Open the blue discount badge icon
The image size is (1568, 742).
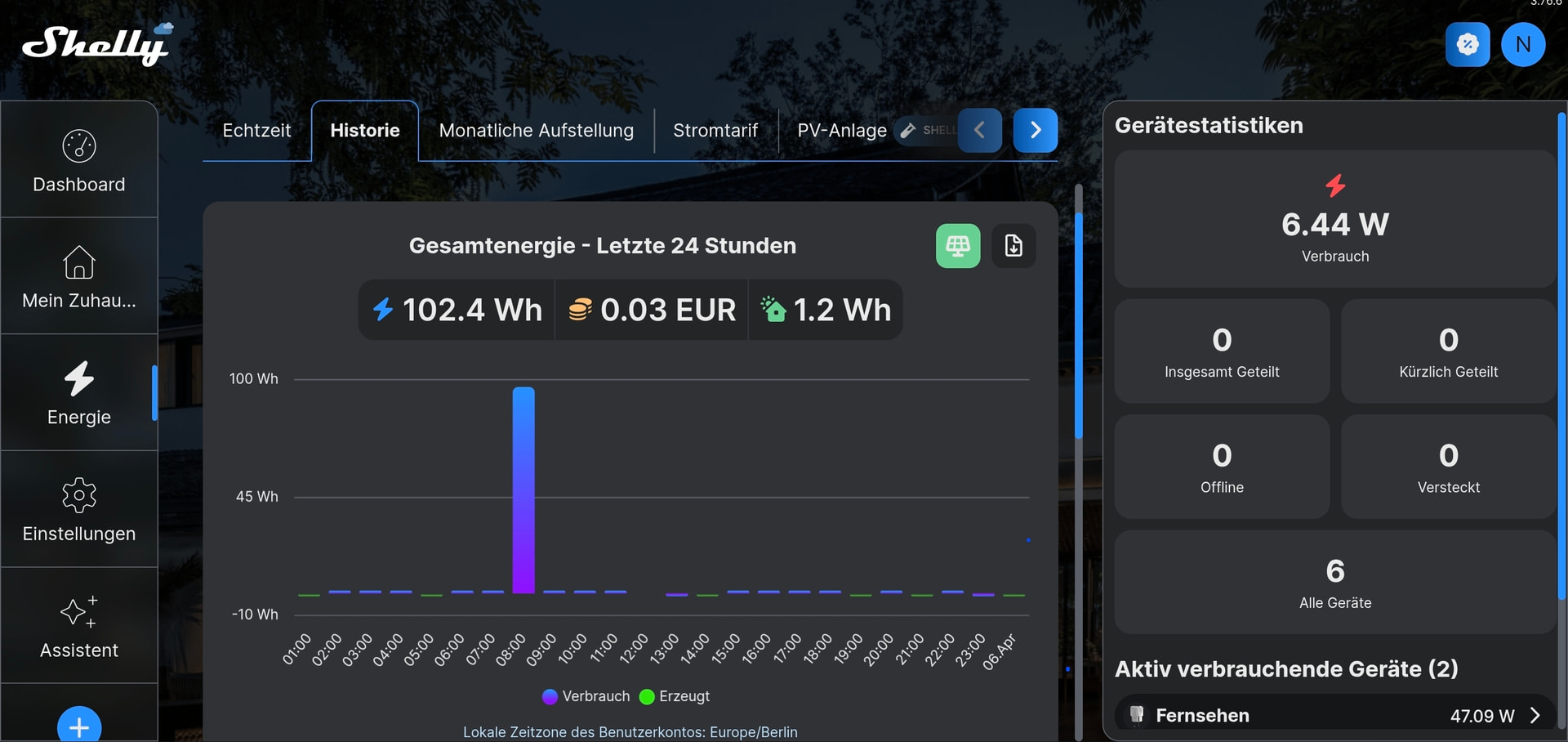(x=1467, y=44)
